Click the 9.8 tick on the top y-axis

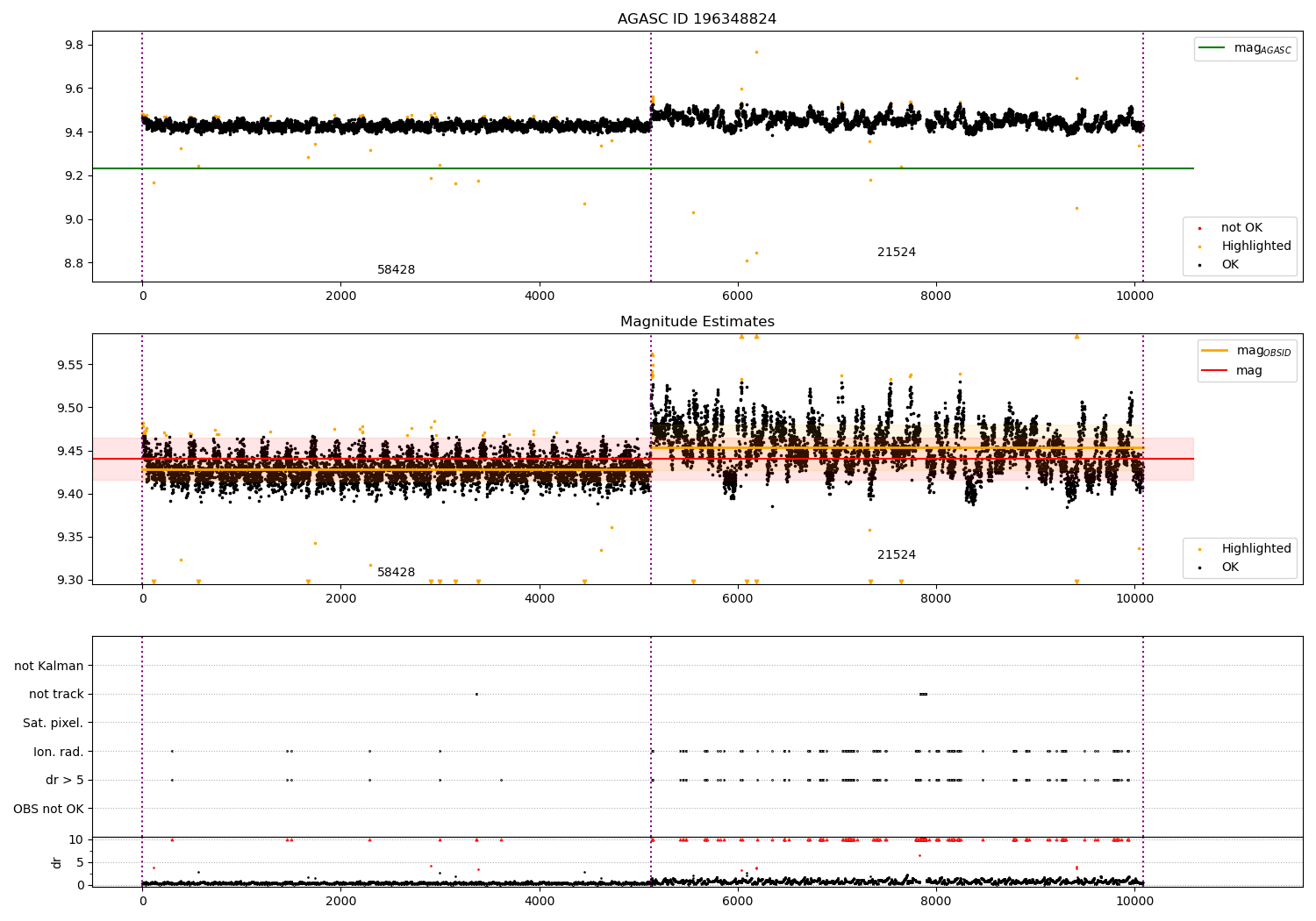pyautogui.click(x=74, y=46)
